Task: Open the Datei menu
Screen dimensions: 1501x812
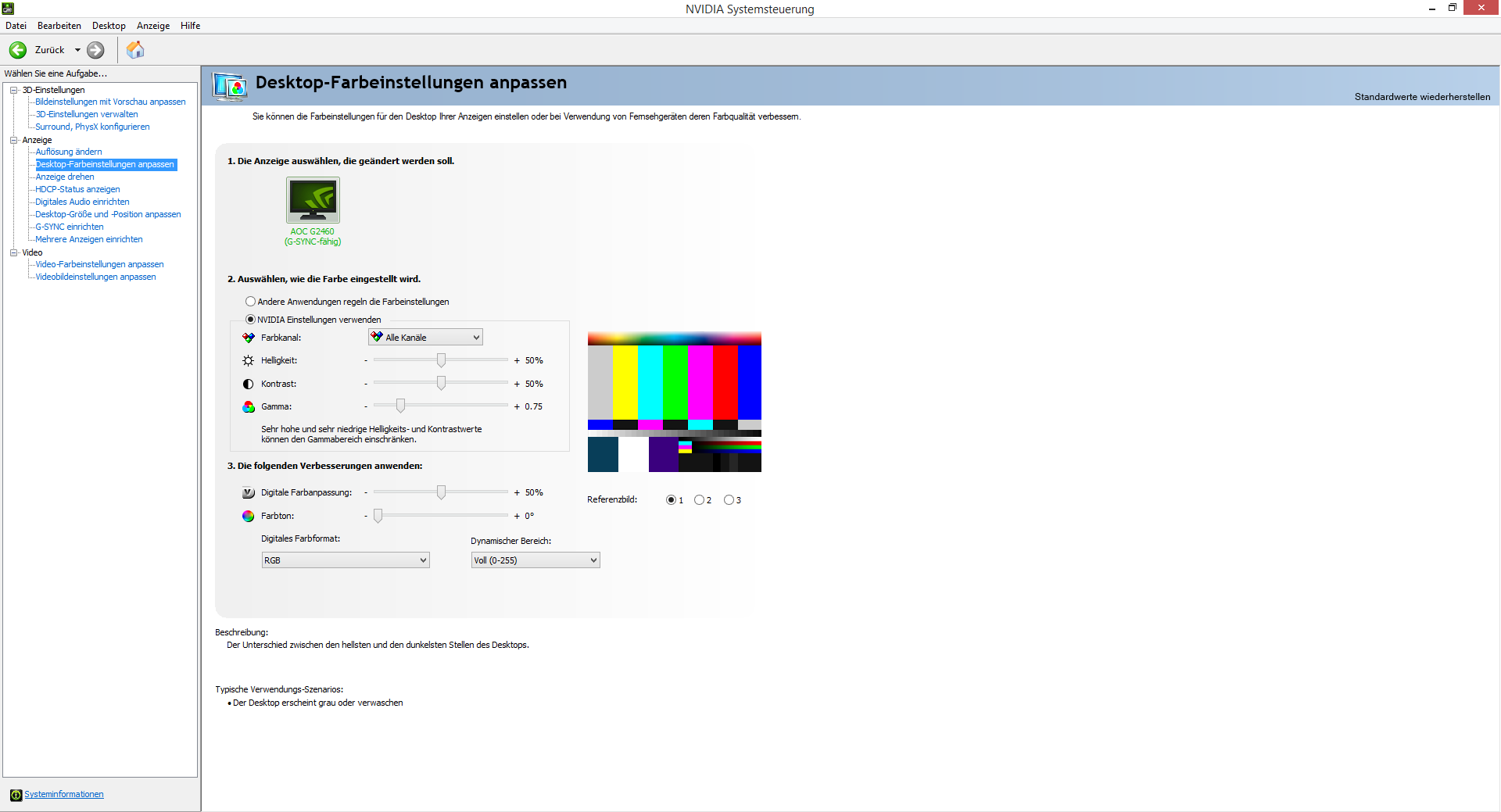Action: [x=16, y=26]
